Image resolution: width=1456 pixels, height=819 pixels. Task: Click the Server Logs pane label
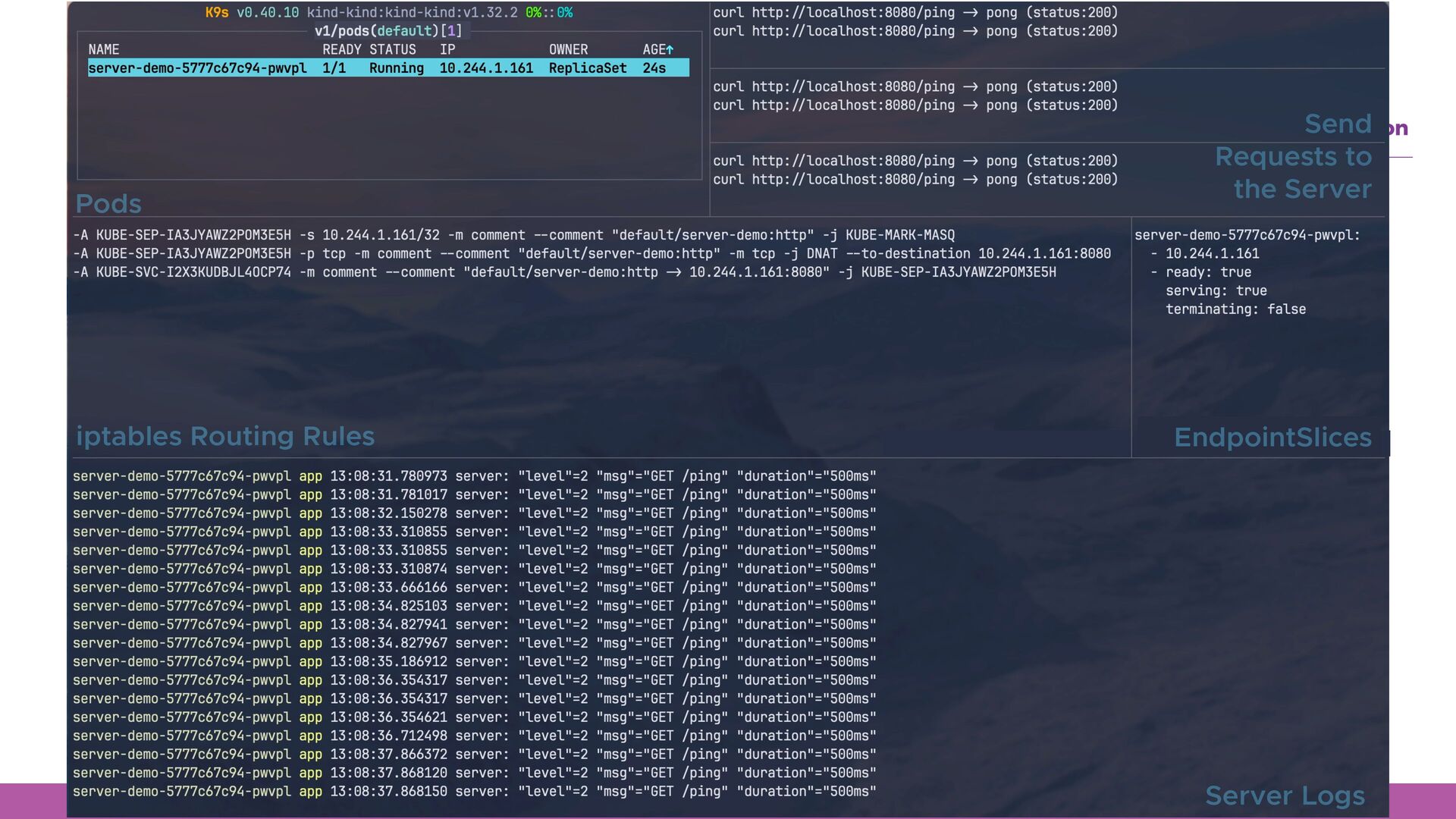pos(1285,795)
